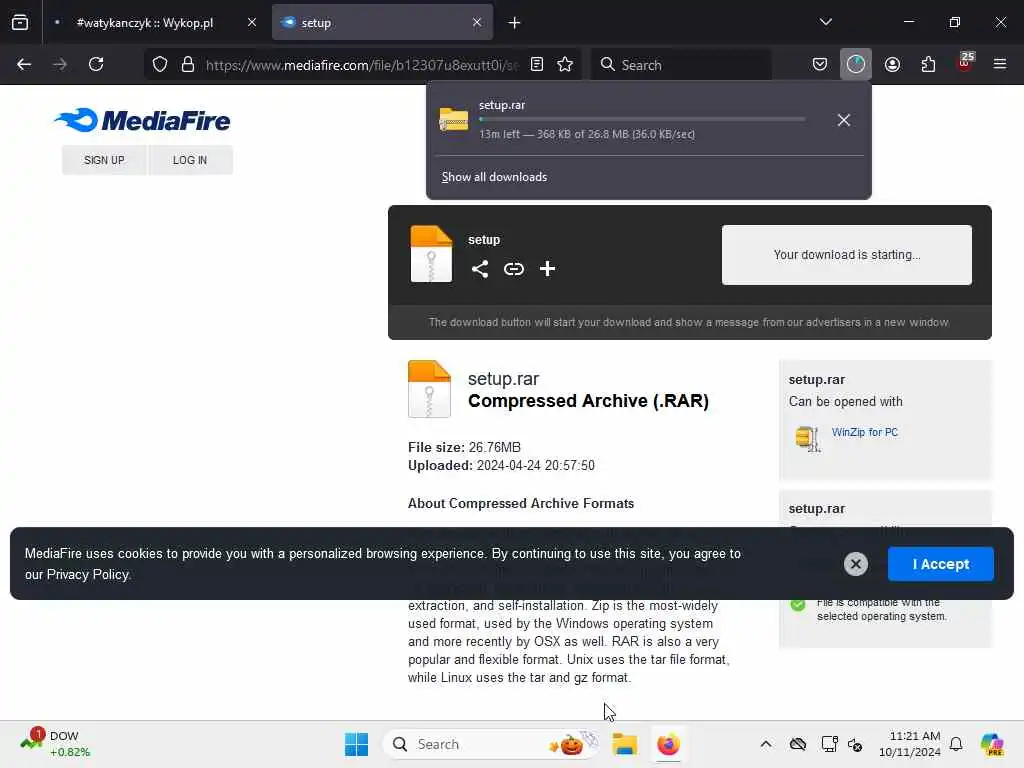Open Show all downloads
This screenshot has height=768, width=1024.
tap(494, 177)
